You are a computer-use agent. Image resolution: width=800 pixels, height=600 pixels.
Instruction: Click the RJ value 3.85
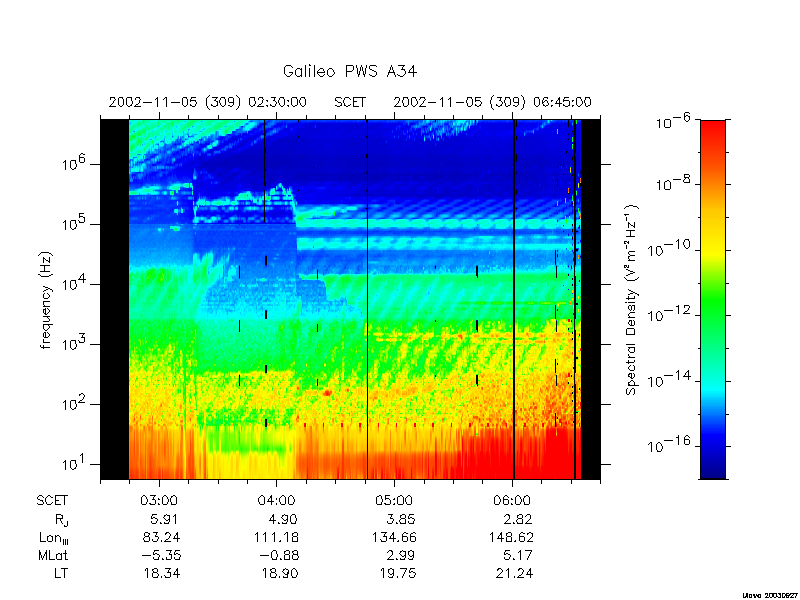coord(401,519)
